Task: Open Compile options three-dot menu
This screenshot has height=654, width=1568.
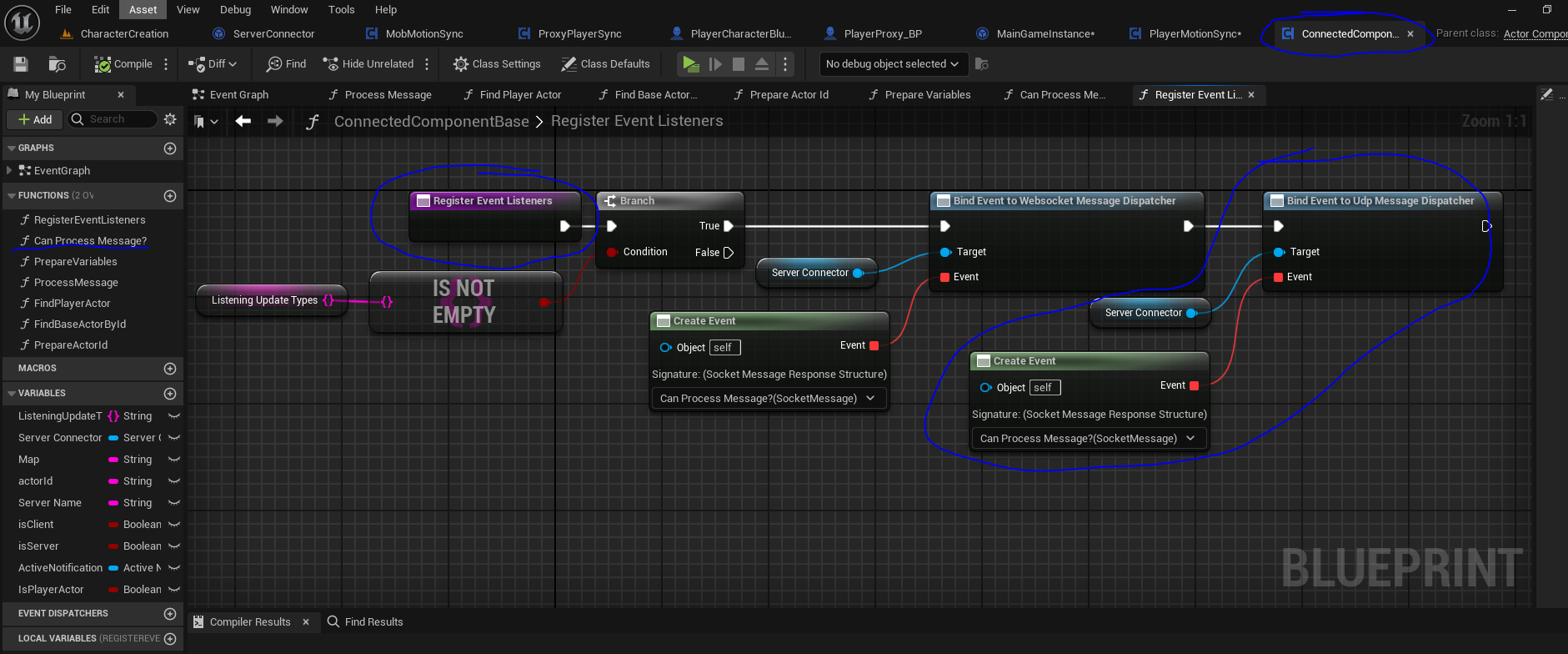Action: [x=166, y=64]
